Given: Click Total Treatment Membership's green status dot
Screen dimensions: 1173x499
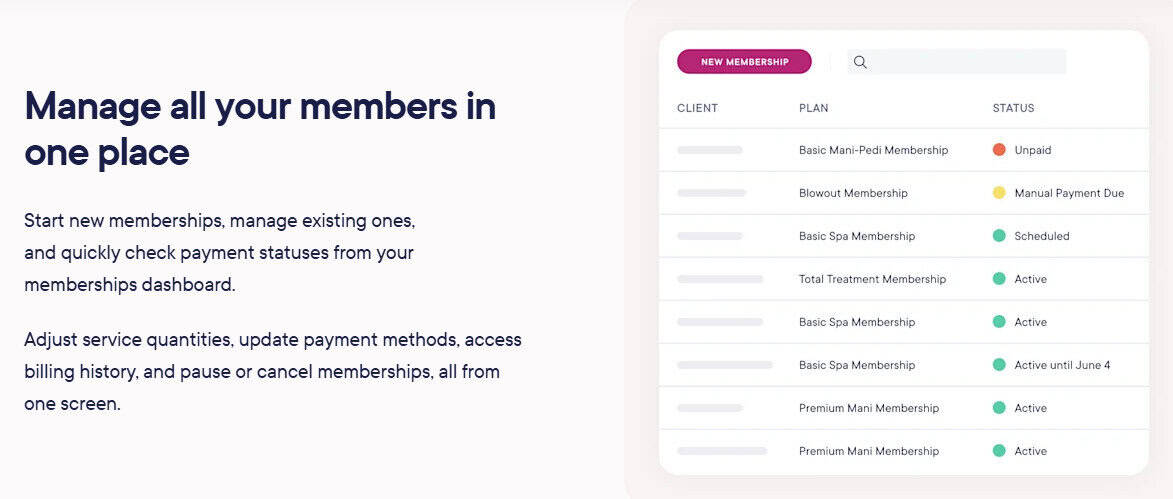Looking at the screenshot, I should coord(999,279).
